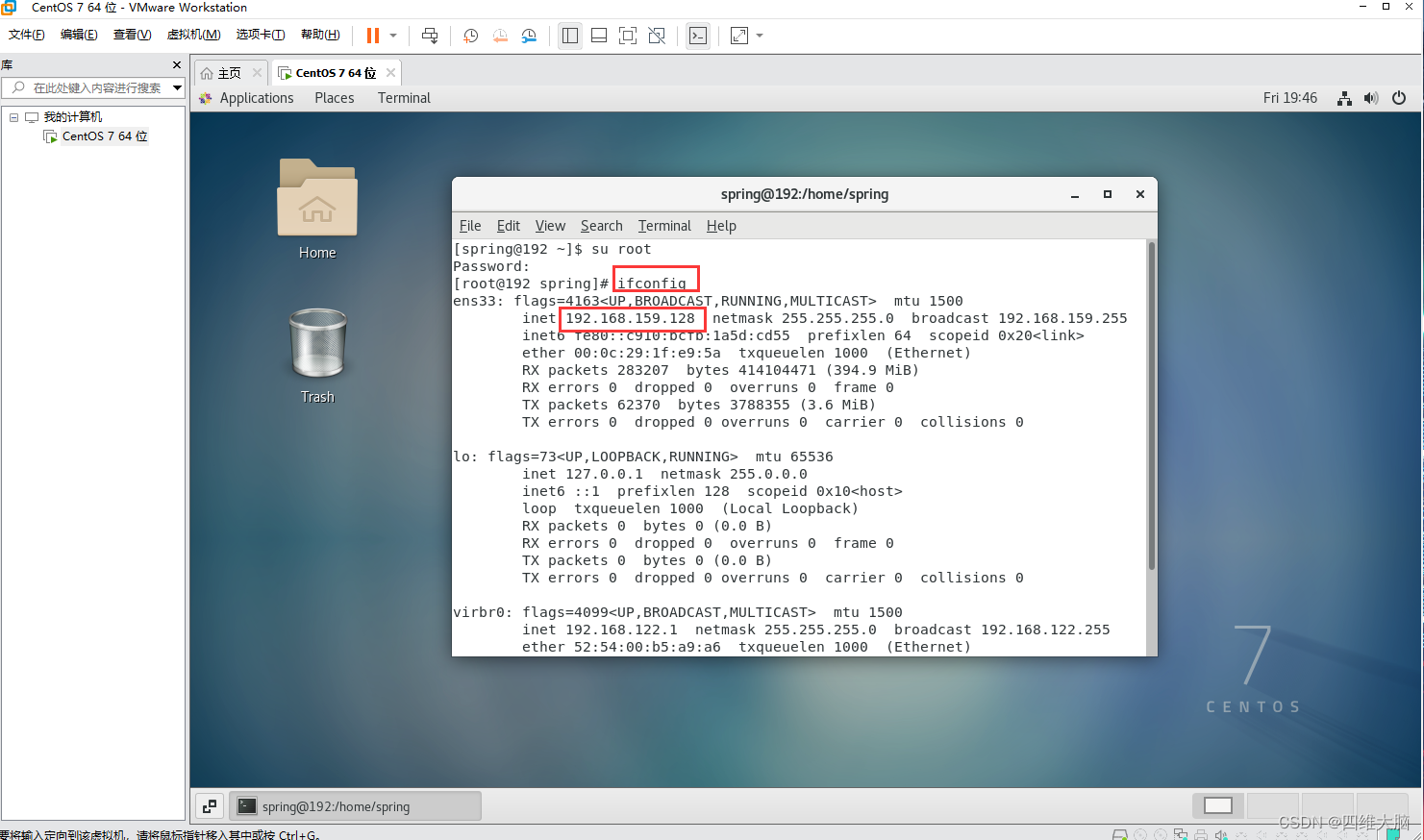Mute via the CentOS volume icon
The height and width of the screenshot is (840, 1424).
pos(1371,98)
